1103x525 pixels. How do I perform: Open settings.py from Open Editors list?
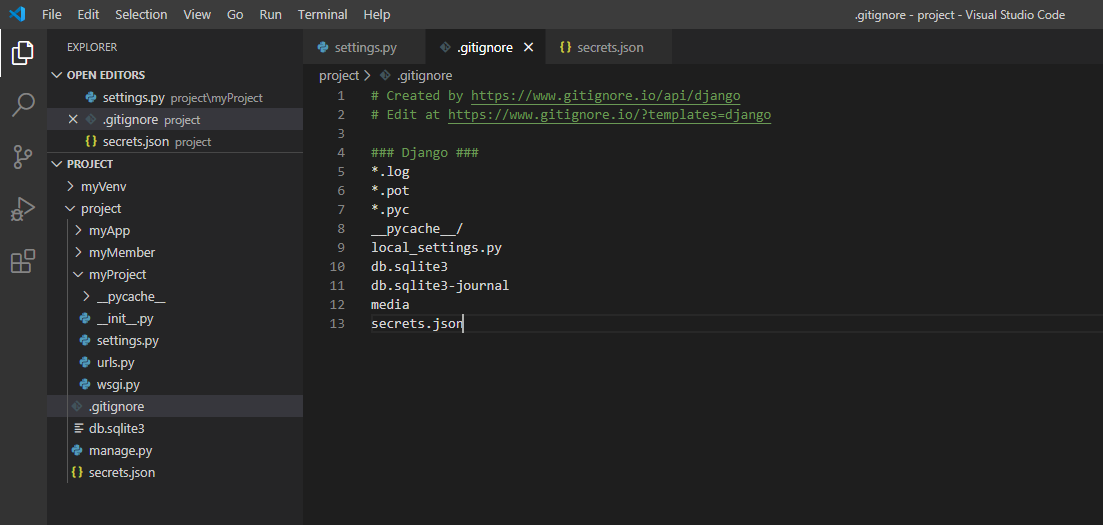(175, 98)
